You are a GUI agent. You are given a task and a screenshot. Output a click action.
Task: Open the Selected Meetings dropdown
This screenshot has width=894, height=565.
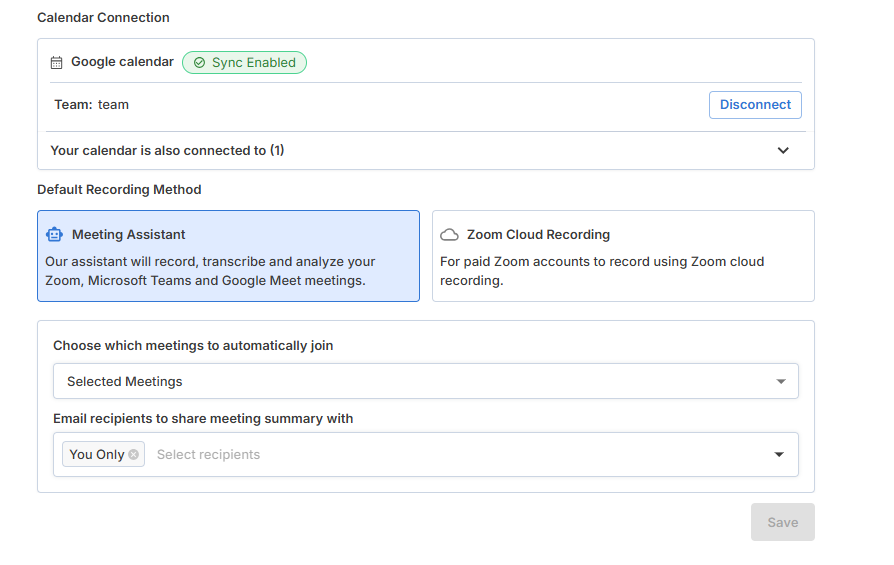[425, 381]
